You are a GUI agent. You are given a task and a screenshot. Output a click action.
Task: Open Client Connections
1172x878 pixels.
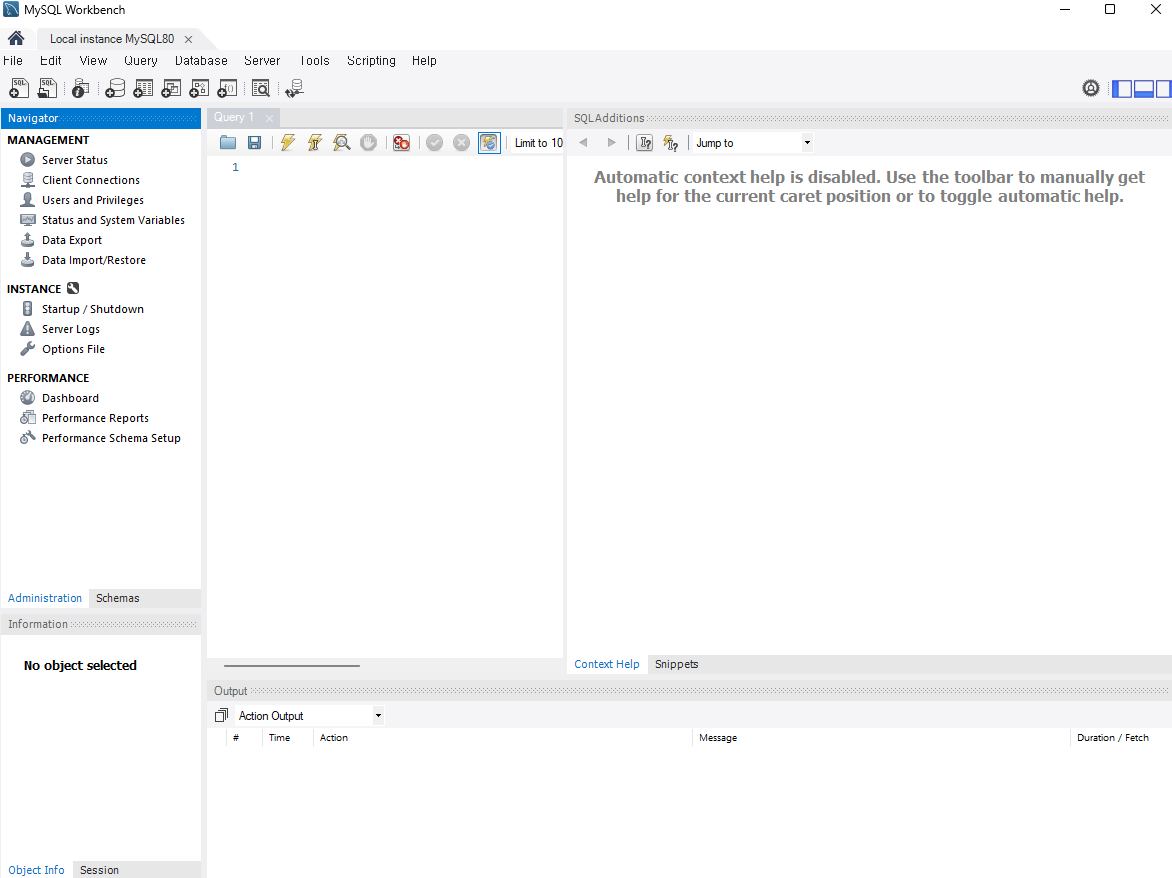pos(90,180)
